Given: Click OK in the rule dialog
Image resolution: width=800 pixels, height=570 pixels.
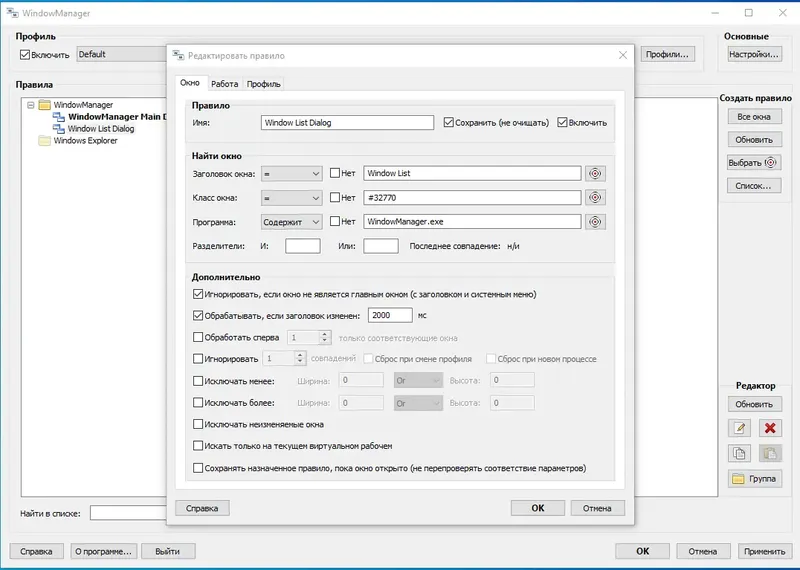Looking at the screenshot, I should (x=538, y=508).
